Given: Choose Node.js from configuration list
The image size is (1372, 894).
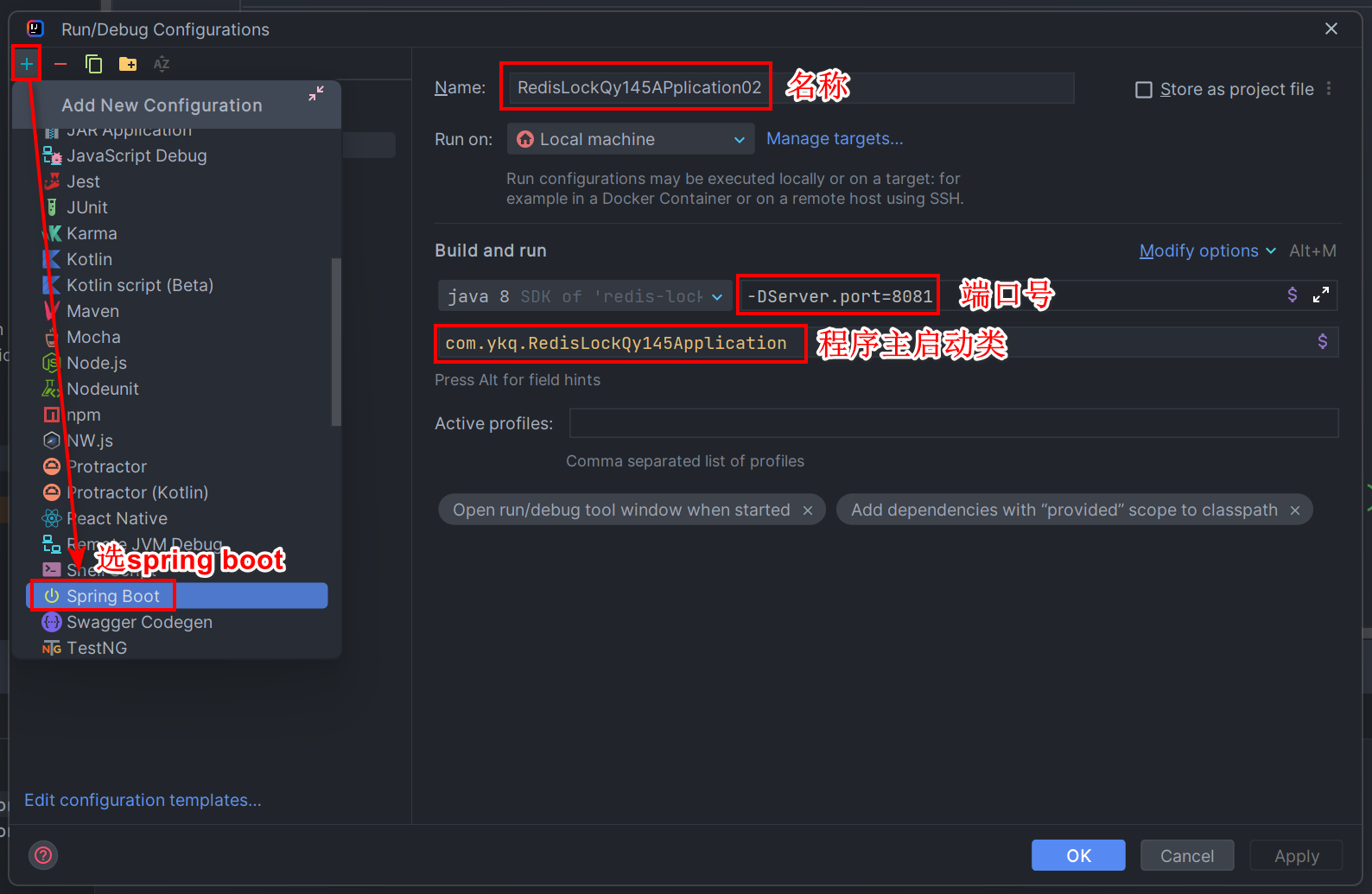Looking at the screenshot, I should tap(177, 363).
